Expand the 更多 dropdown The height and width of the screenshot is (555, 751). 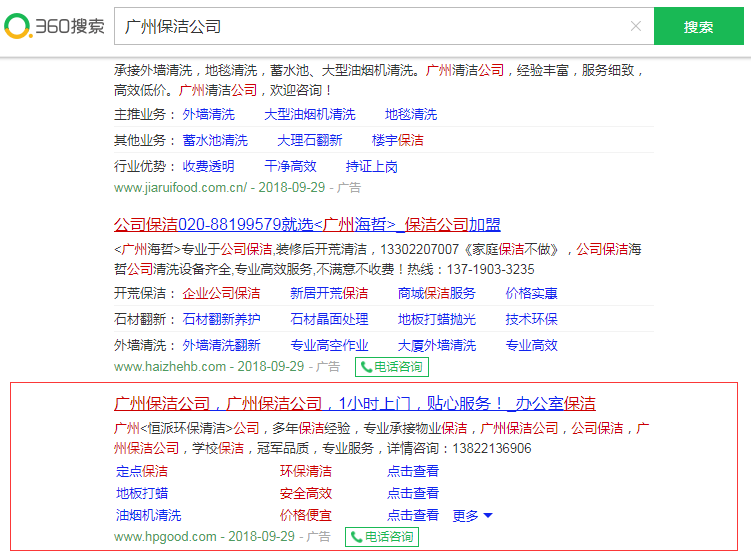472,516
